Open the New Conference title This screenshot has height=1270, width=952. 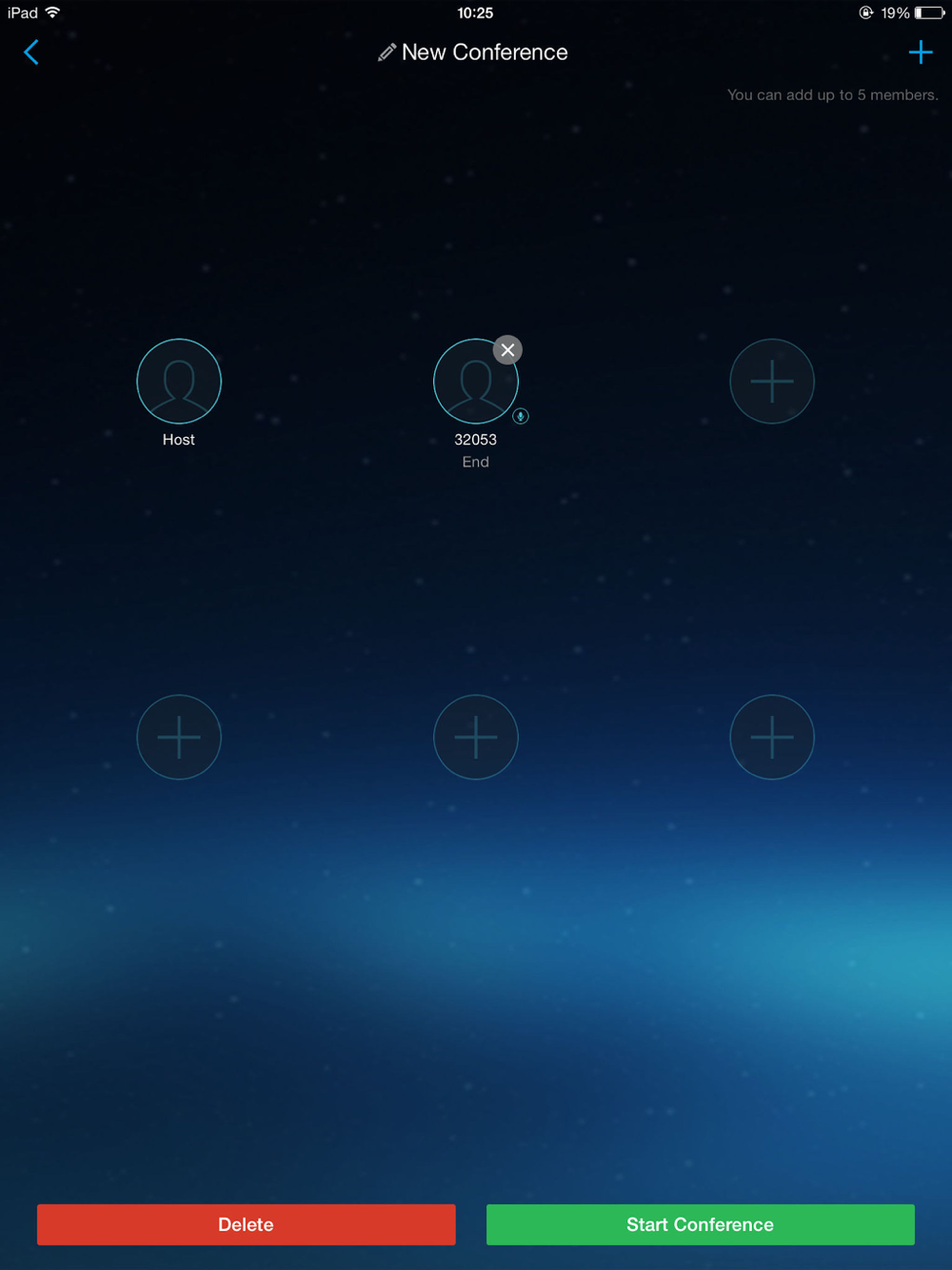[x=485, y=52]
